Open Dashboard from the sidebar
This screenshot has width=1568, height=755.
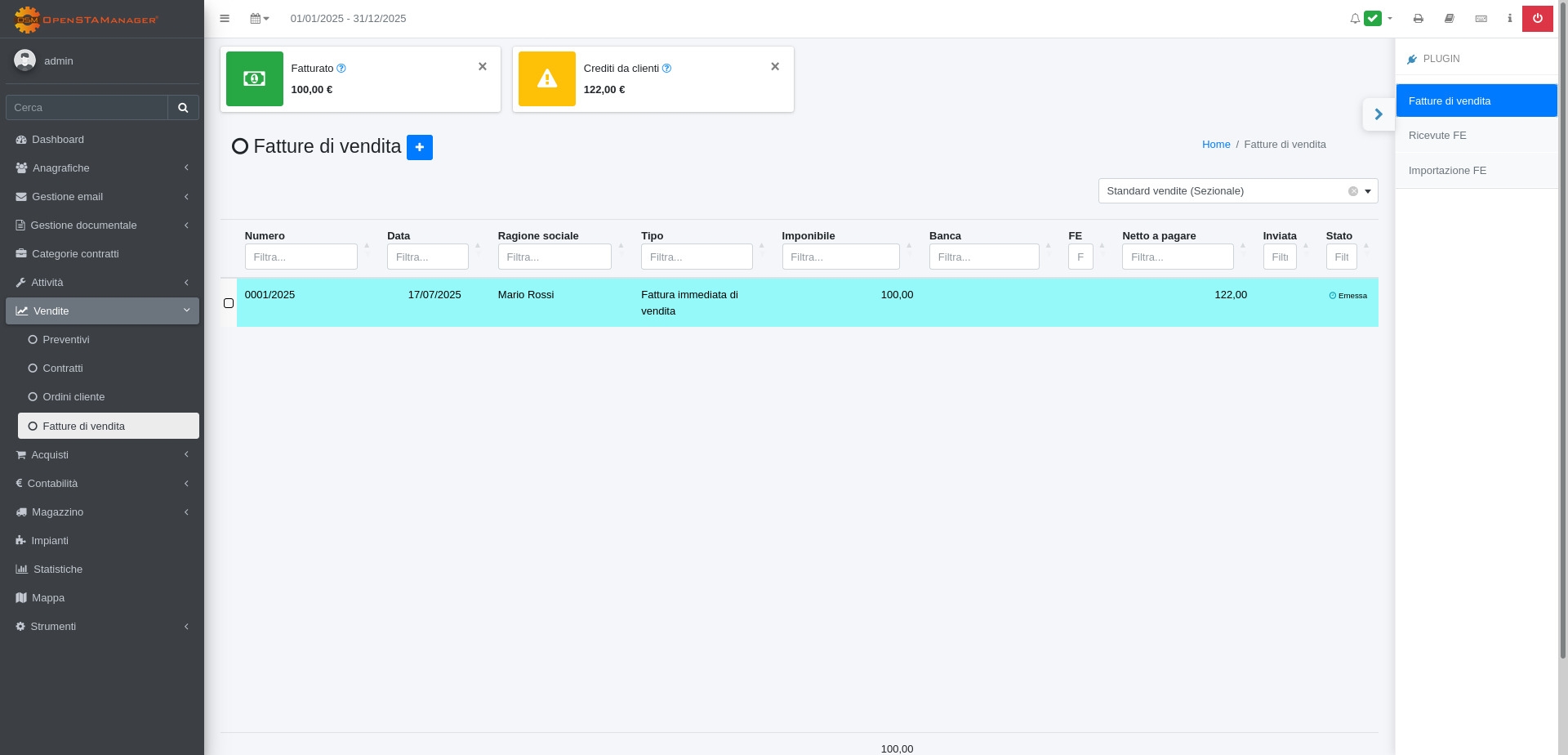[57, 140]
